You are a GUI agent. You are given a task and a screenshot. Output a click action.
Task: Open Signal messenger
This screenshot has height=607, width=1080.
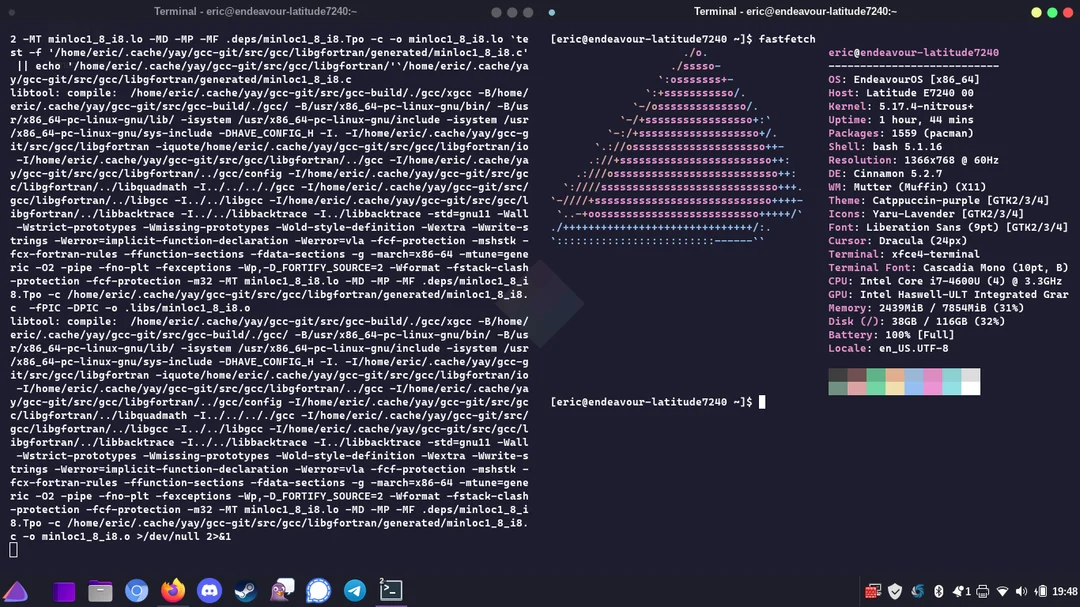click(x=317, y=591)
